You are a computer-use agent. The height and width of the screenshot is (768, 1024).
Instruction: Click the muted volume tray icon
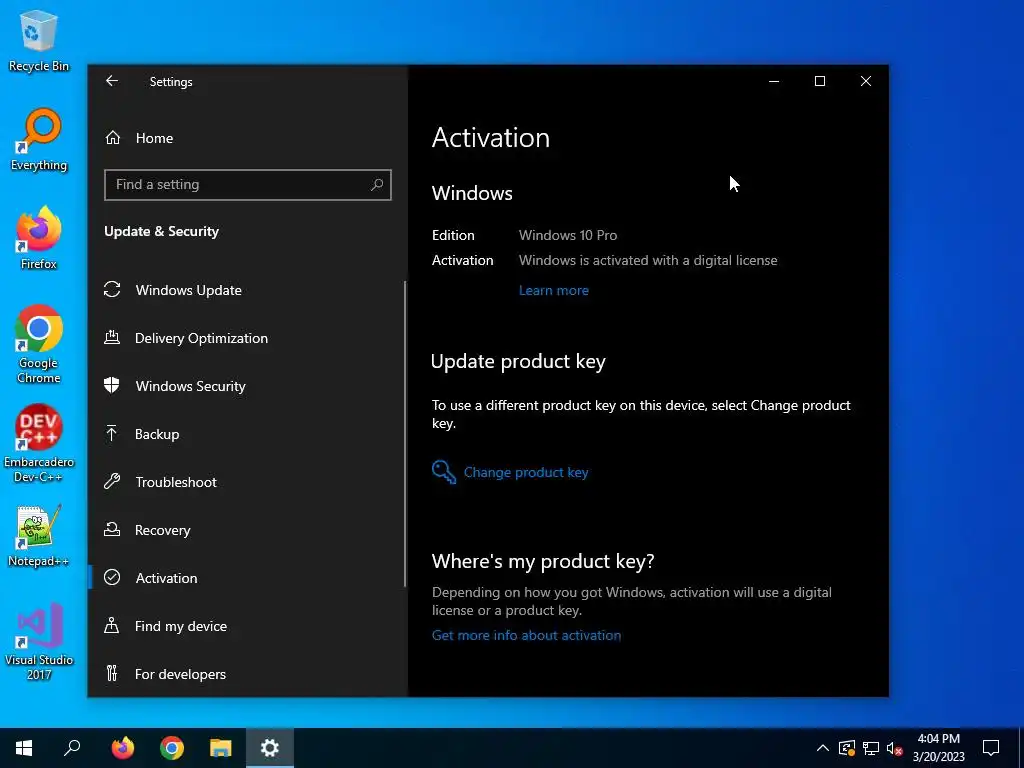coord(894,748)
